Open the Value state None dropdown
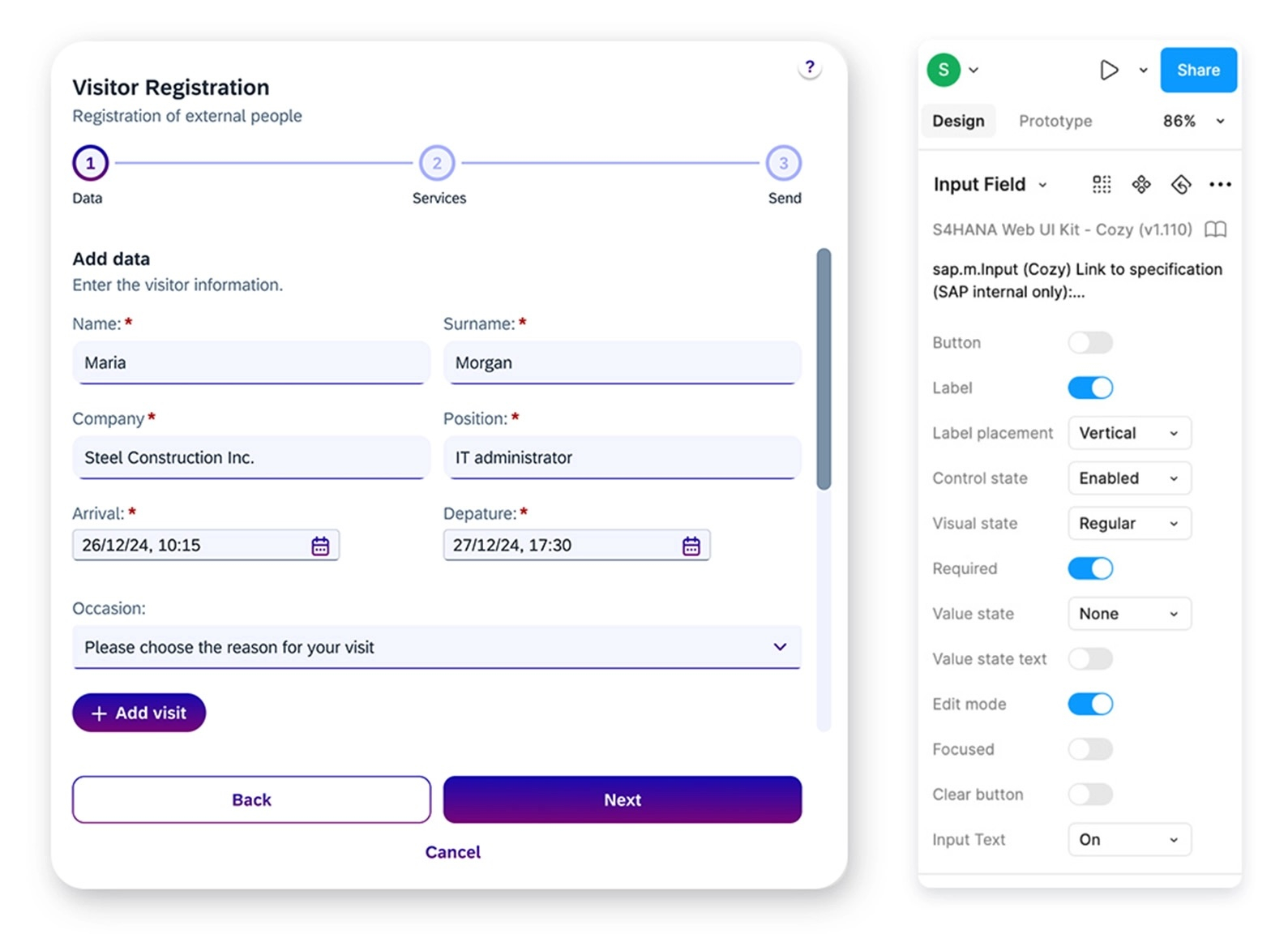The height and width of the screenshot is (934, 1288). [x=1128, y=614]
